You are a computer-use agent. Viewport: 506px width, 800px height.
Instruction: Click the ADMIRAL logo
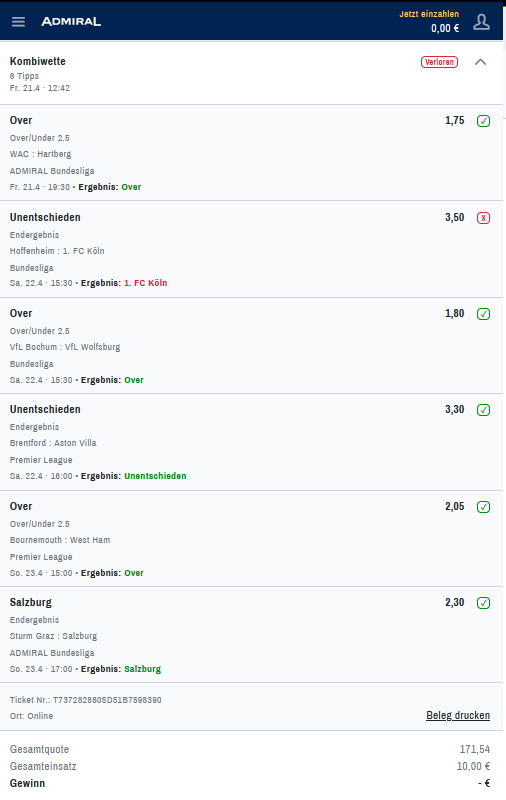71,21
